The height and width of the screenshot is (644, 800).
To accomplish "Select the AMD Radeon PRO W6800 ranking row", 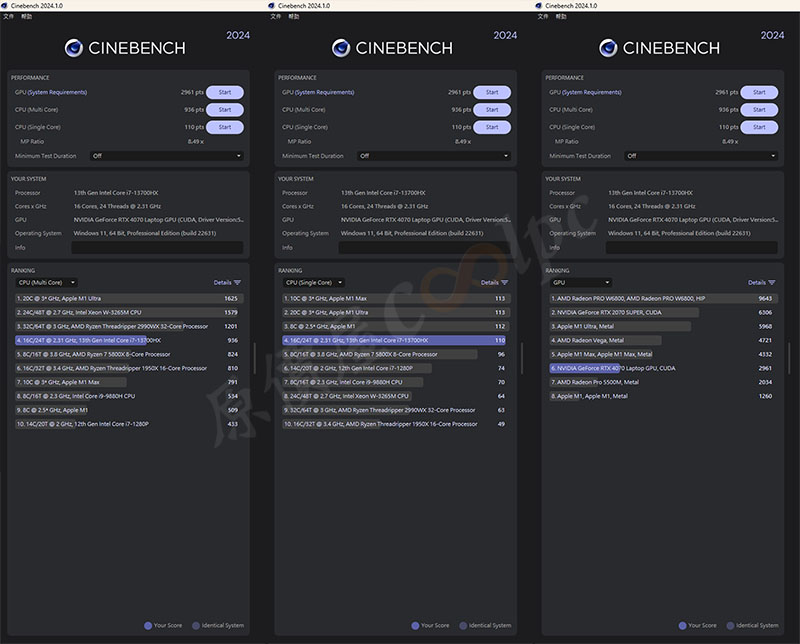I will [664, 299].
